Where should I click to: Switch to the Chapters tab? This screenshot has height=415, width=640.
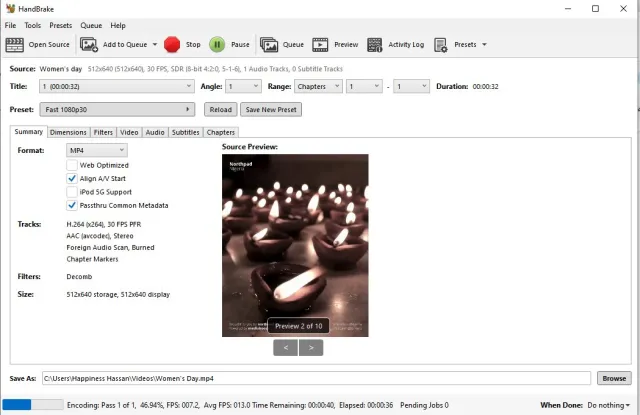[221, 132]
